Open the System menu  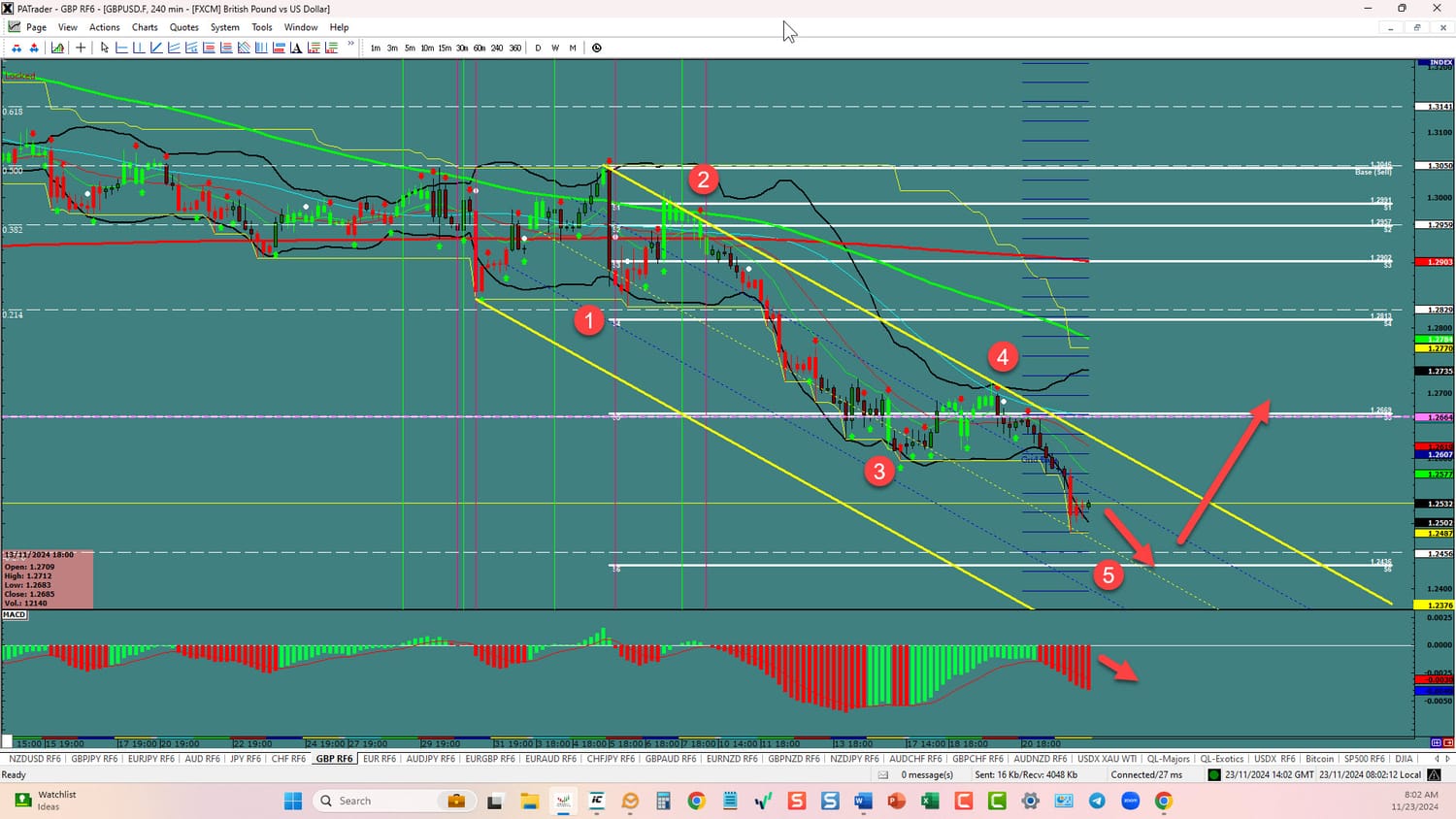(x=225, y=27)
